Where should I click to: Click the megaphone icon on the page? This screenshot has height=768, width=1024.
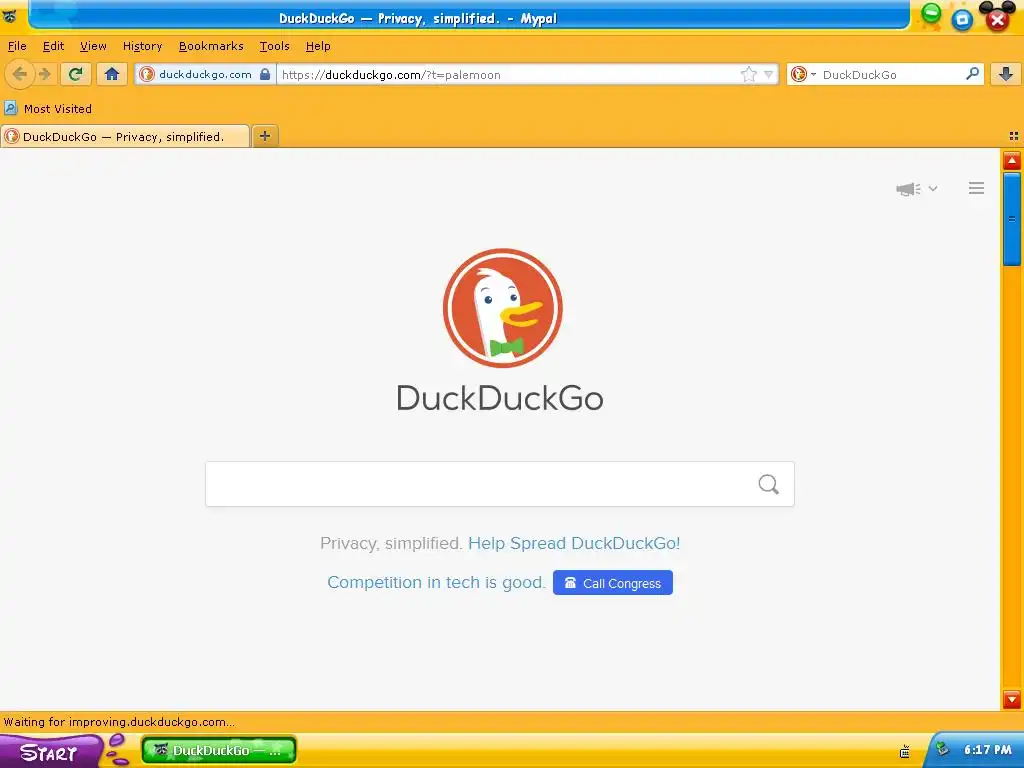pos(908,189)
